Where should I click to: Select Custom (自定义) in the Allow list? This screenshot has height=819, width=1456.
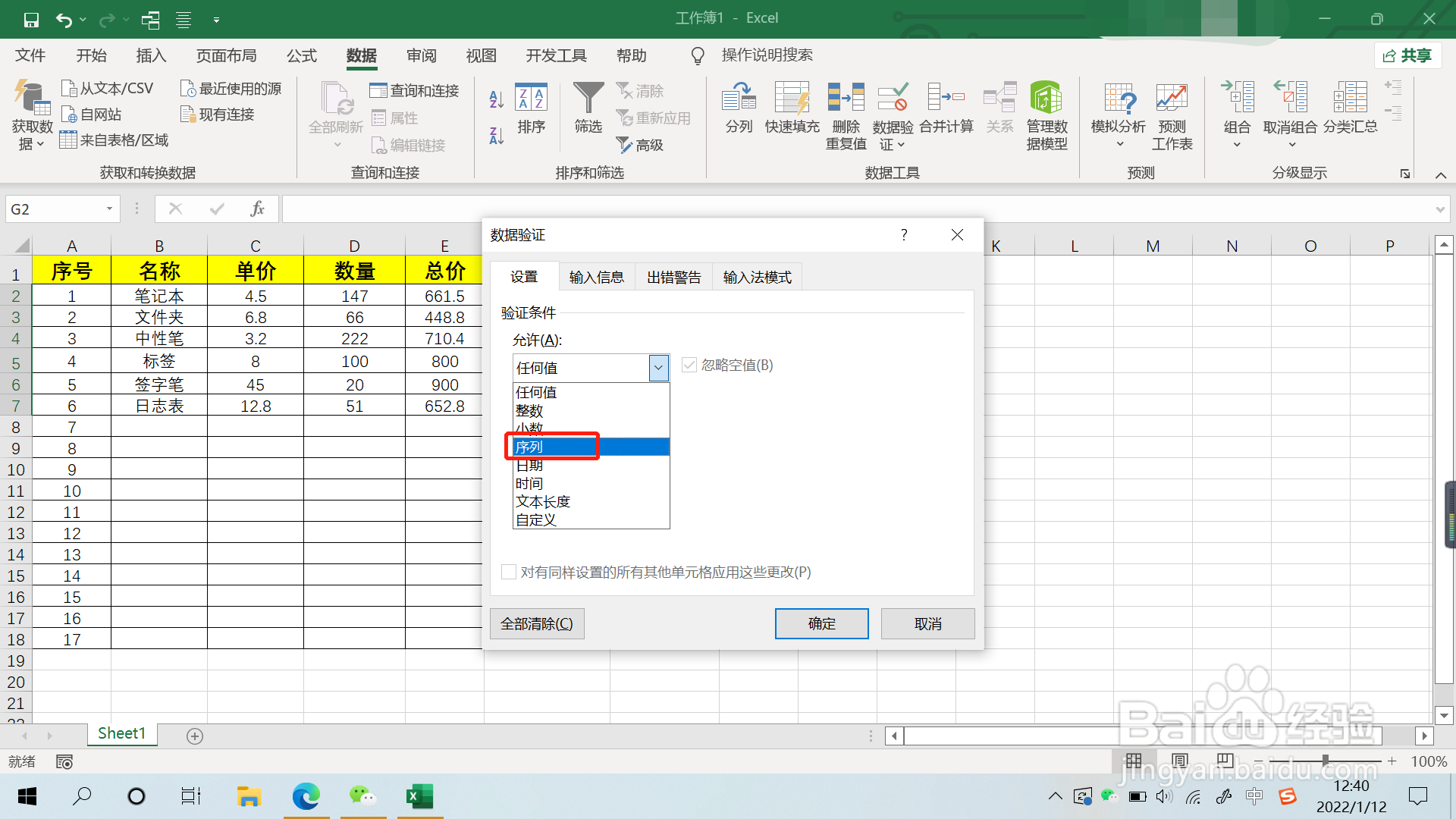coord(536,520)
